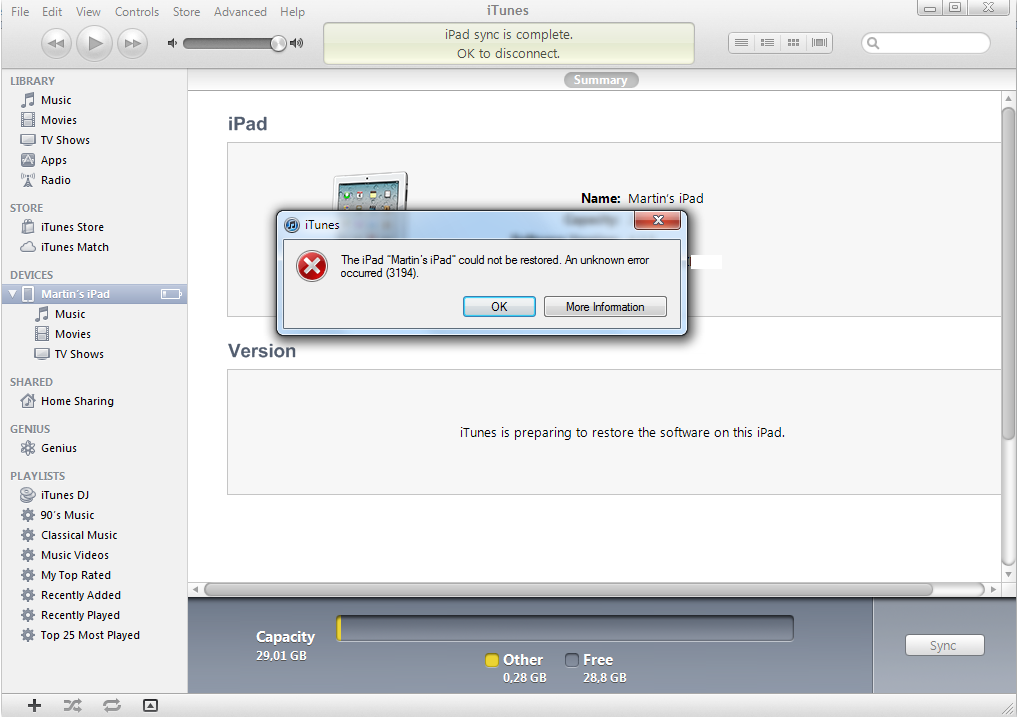Open the Advanced menu

[x=240, y=12]
